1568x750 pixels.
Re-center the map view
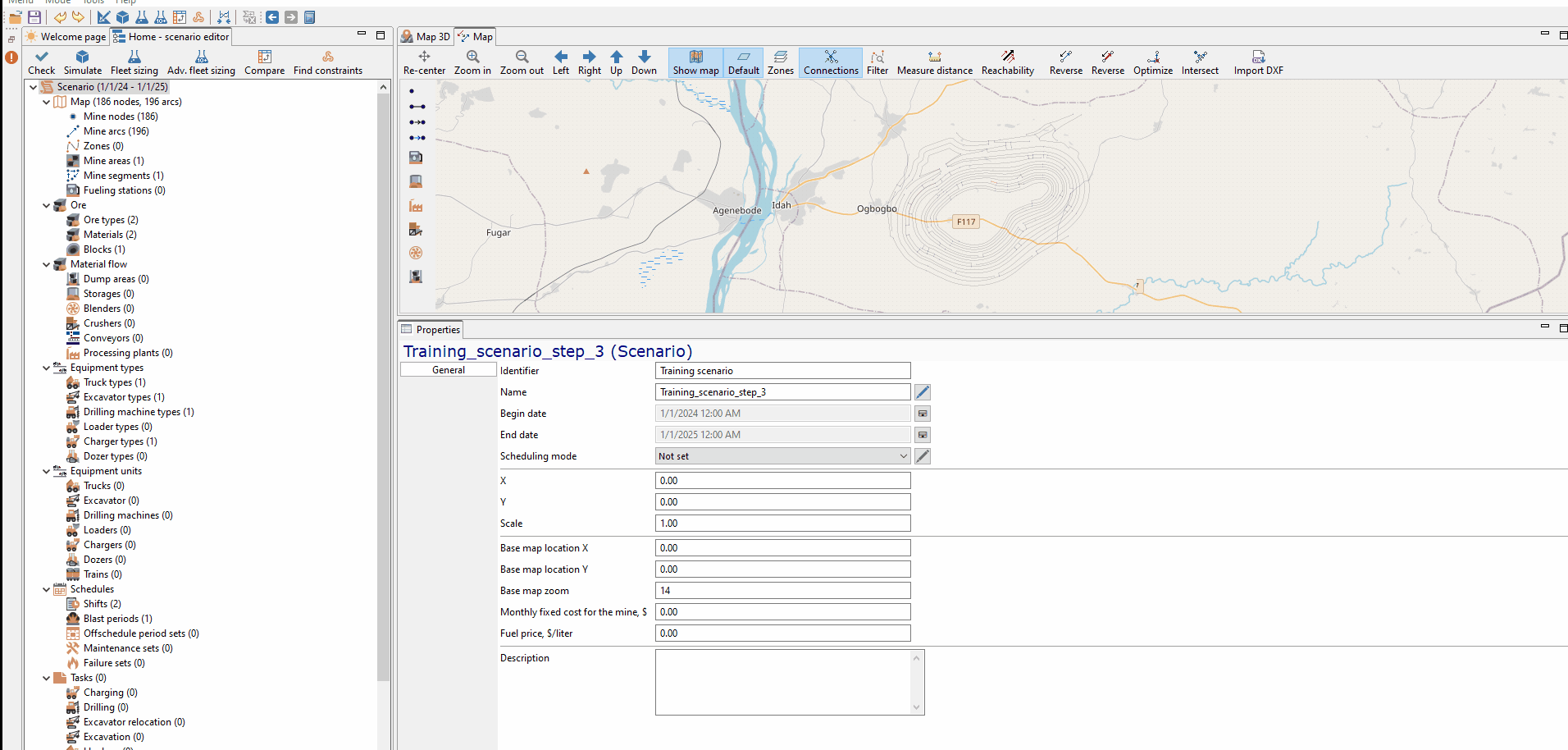point(424,62)
